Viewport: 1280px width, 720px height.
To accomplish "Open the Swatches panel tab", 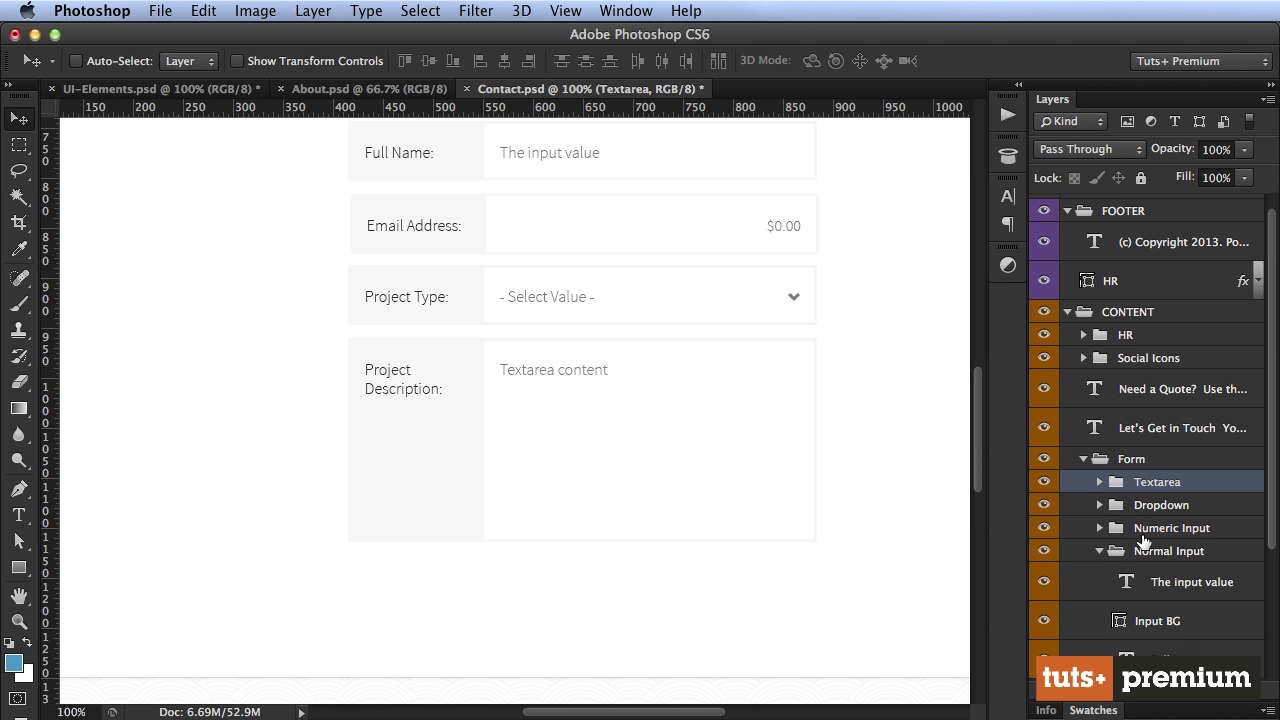I will pos(1093,710).
